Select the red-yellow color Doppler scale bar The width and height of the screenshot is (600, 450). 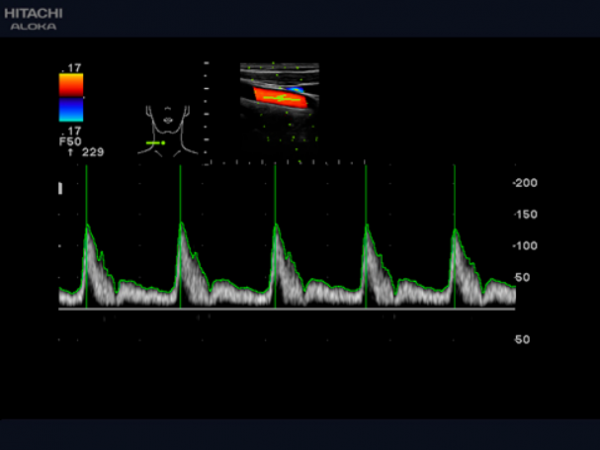pos(71,85)
